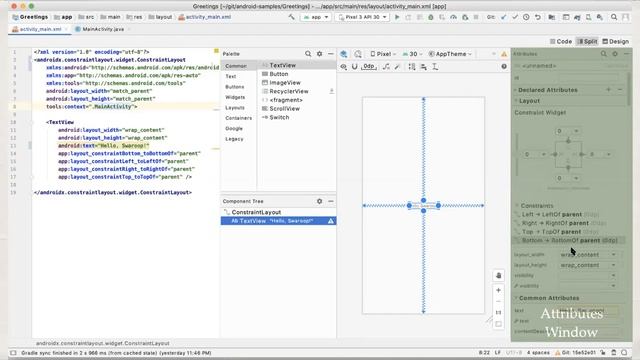Open Search Everywhere magnifier in main toolbar
The height and width of the screenshot is (360, 640).
point(614,17)
